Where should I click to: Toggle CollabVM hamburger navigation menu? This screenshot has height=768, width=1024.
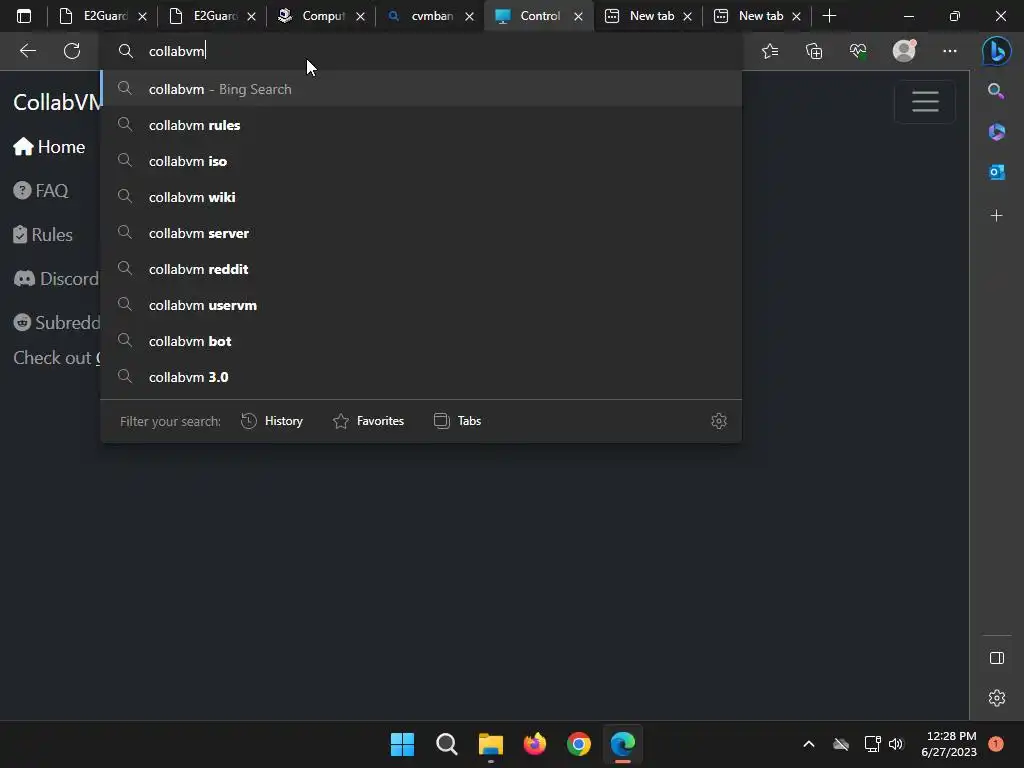click(925, 101)
